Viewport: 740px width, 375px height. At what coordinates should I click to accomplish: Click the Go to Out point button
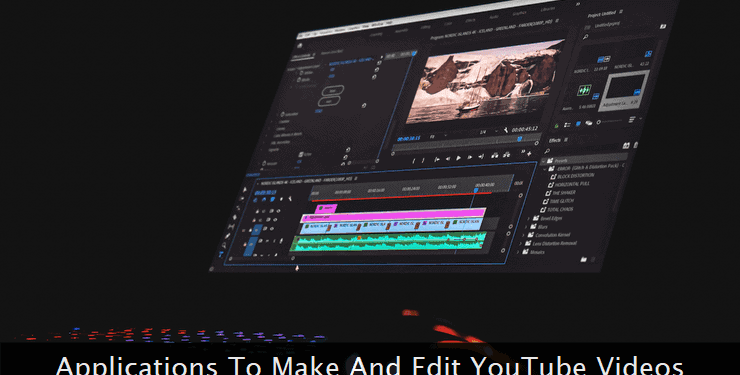coord(481,157)
